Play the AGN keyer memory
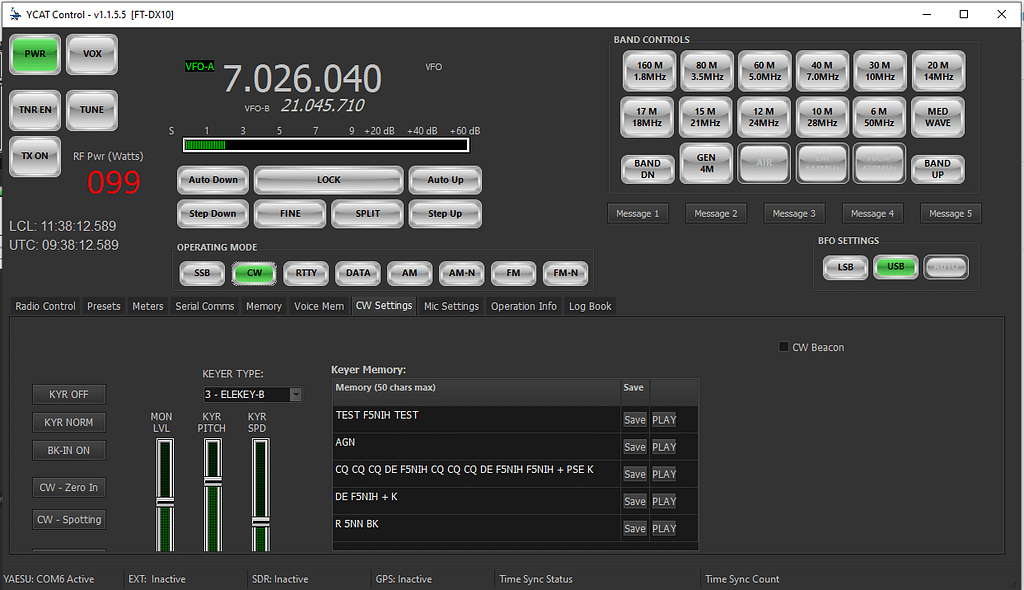1024x590 pixels. (x=664, y=447)
